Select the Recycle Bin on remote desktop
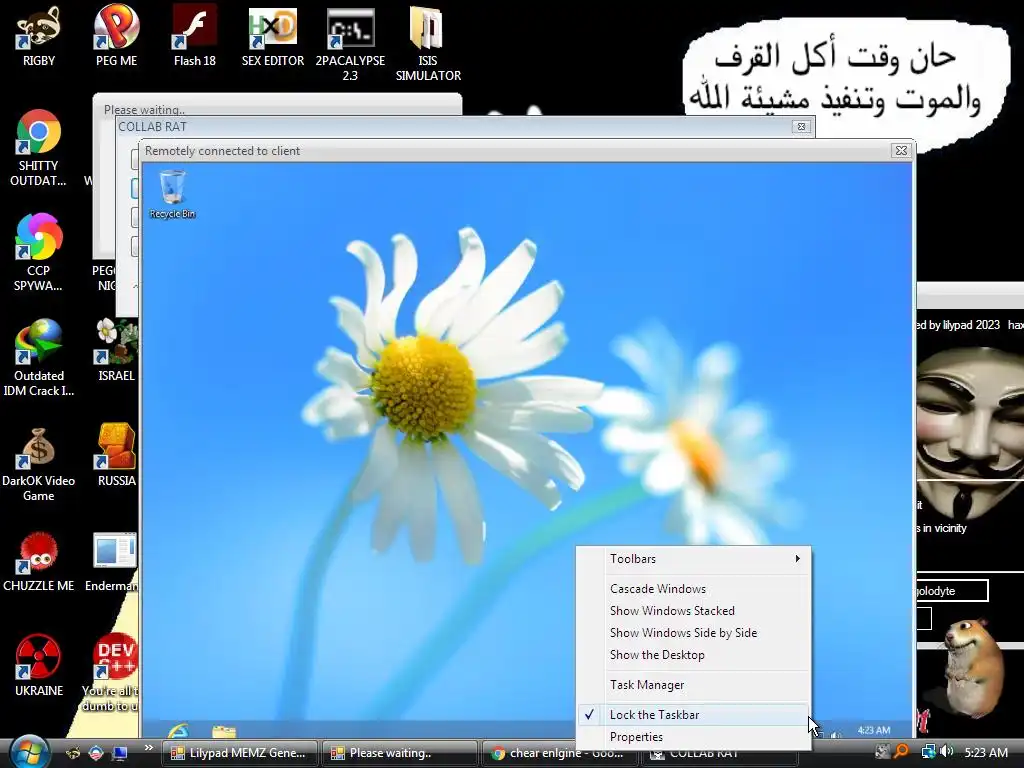Screen dimensions: 1024x768 point(172,194)
